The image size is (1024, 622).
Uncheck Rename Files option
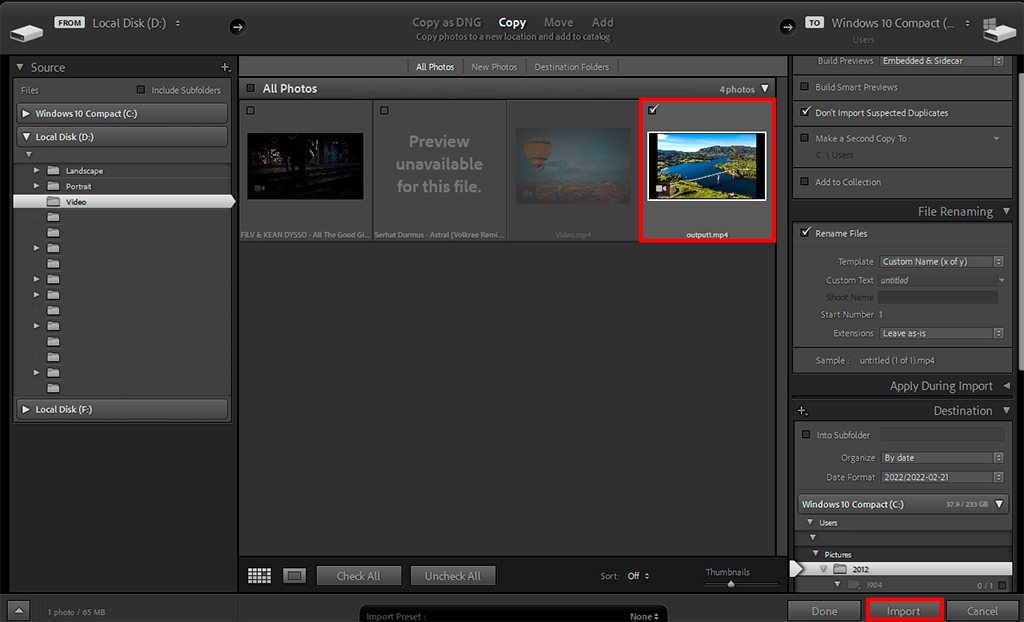805,233
